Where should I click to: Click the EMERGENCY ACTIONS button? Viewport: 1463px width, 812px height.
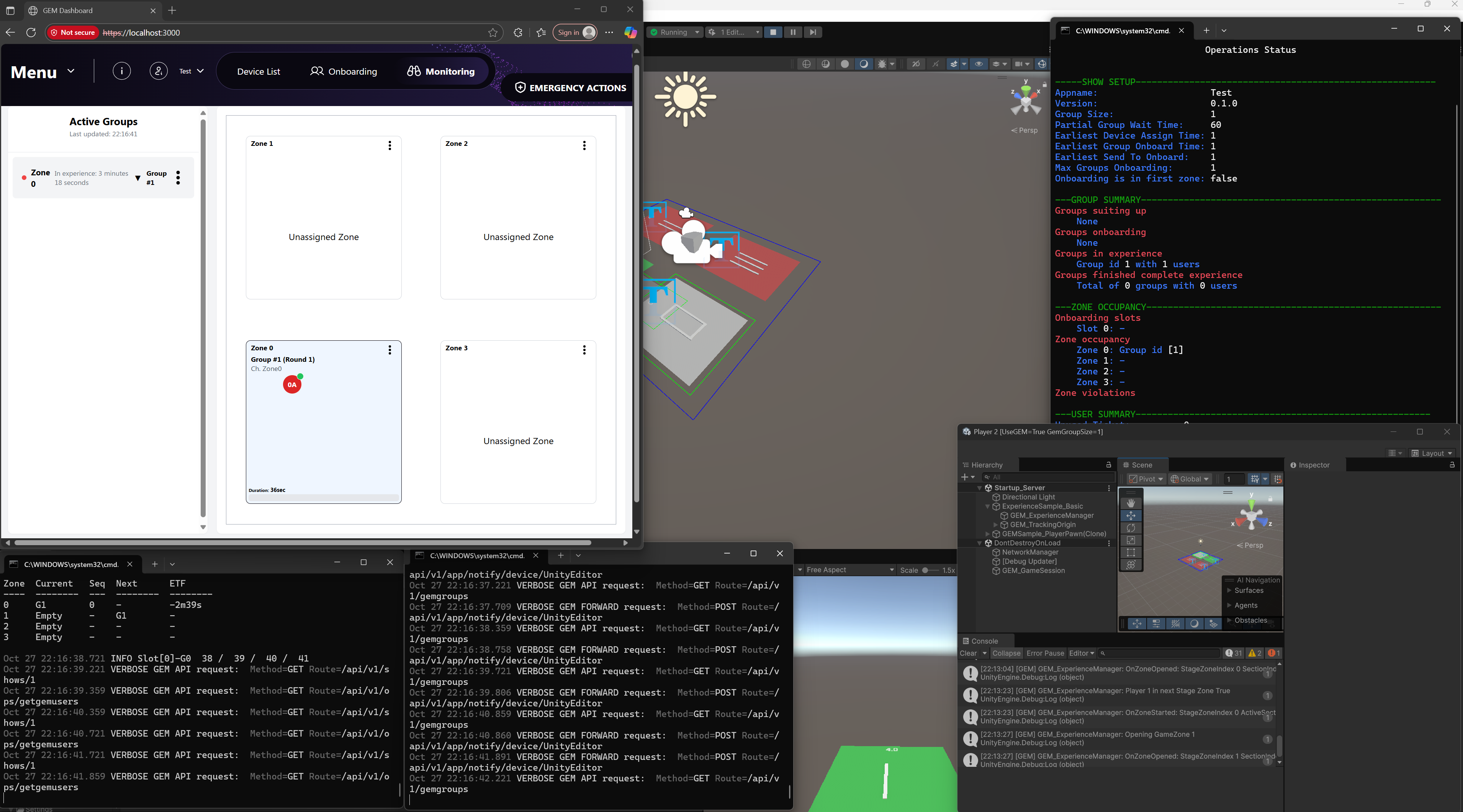[570, 88]
